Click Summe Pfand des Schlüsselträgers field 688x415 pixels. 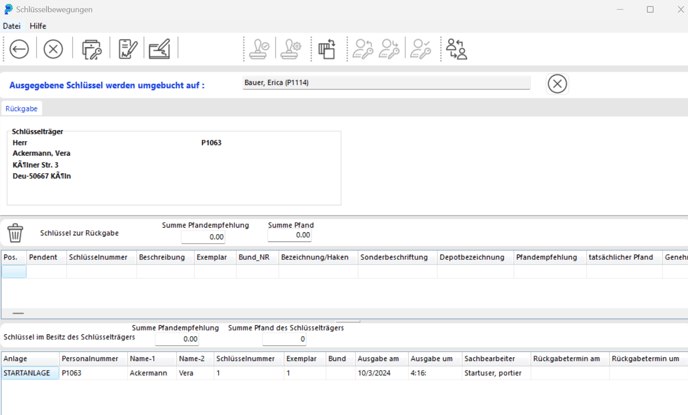(x=284, y=339)
